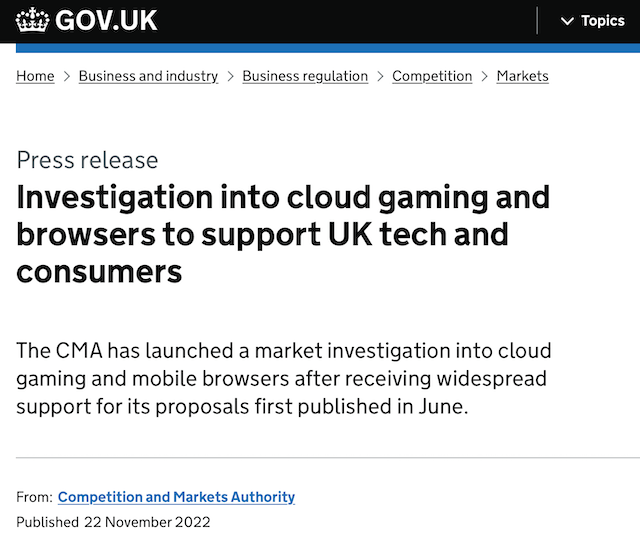Open the Business and industry breadcrumb

148,76
